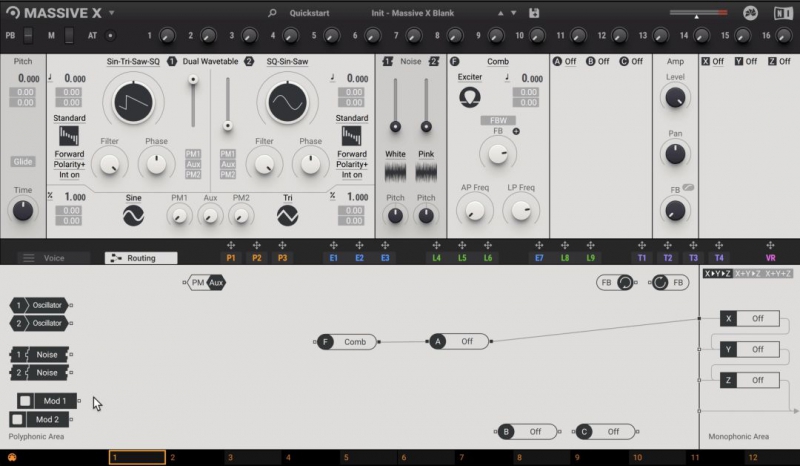Click the plus icon beside FB label
The height and width of the screenshot is (466, 800).
point(516,131)
